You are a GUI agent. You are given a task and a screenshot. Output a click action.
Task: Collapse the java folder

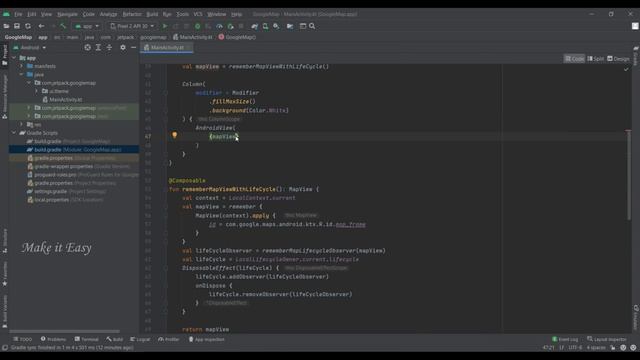(22, 75)
